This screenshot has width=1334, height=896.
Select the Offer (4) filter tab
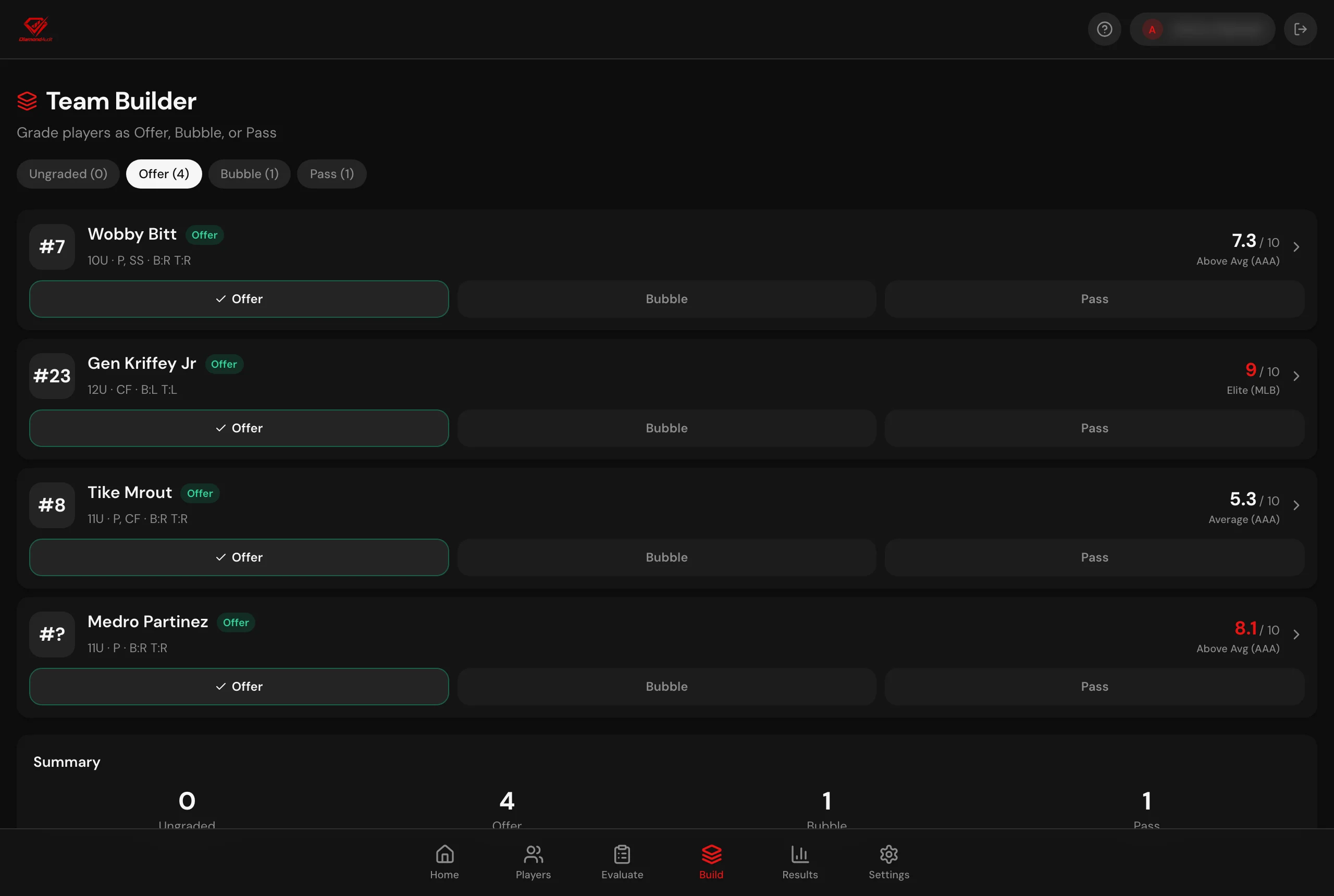pyautogui.click(x=164, y=173)
